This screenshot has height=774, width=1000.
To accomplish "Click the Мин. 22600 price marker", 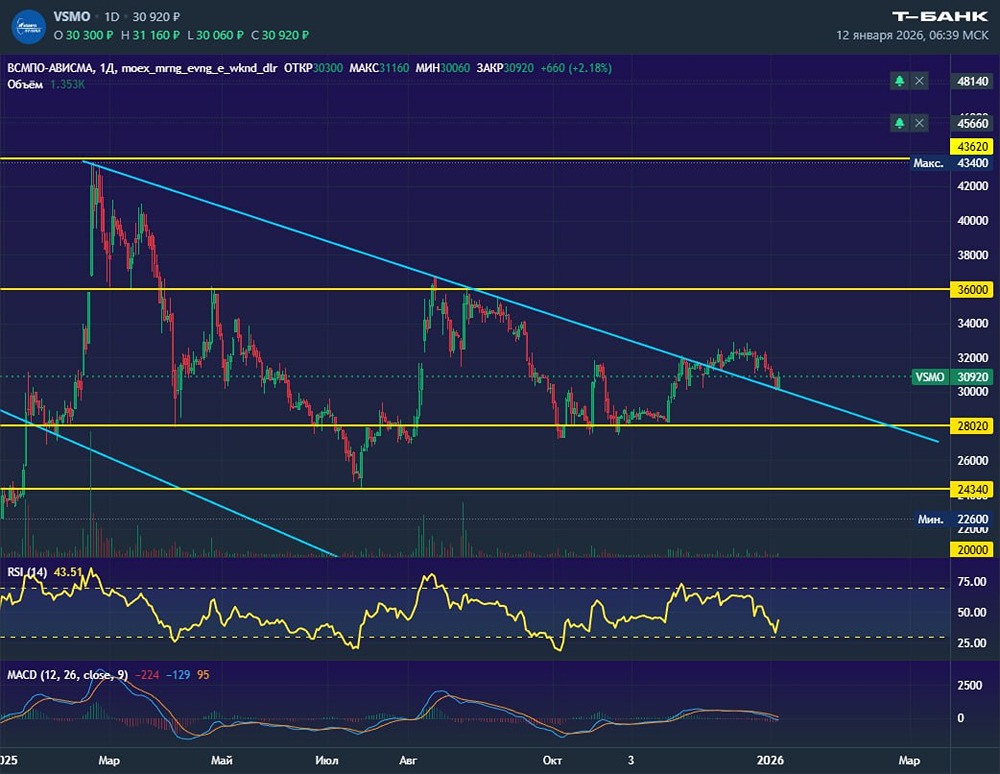I will click(953, 519).
